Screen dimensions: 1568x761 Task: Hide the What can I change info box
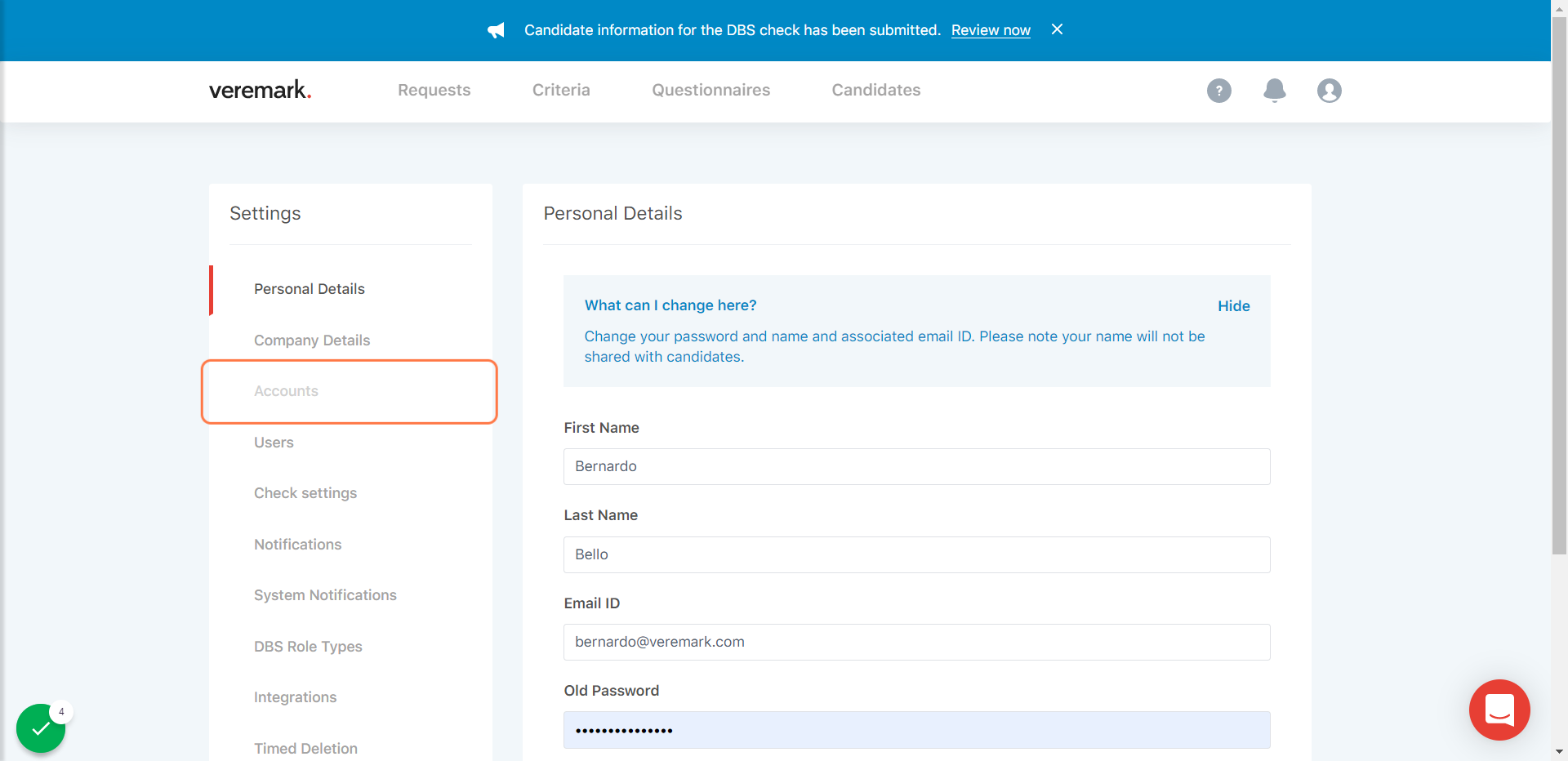click(1233, 306)
